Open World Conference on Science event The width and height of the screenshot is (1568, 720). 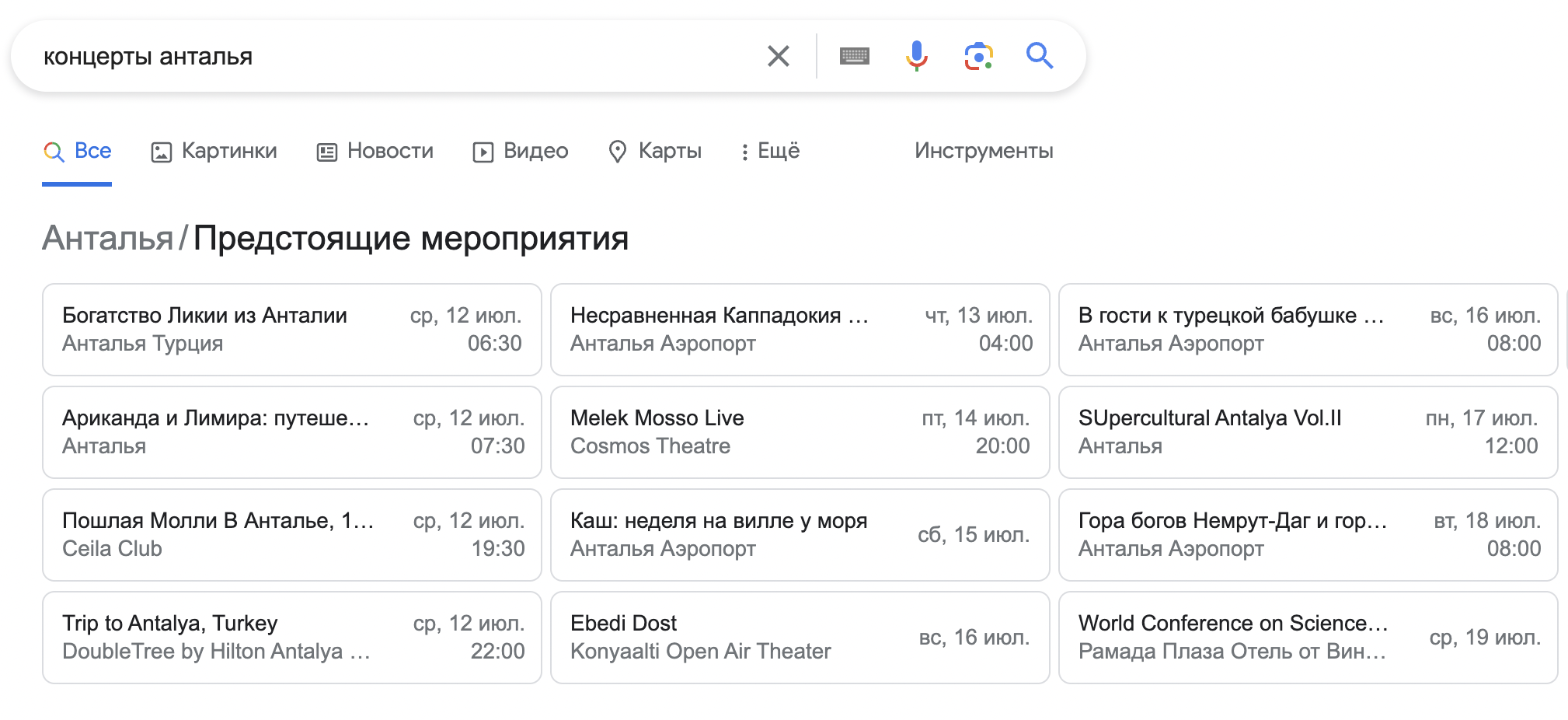coord(1308,638)
